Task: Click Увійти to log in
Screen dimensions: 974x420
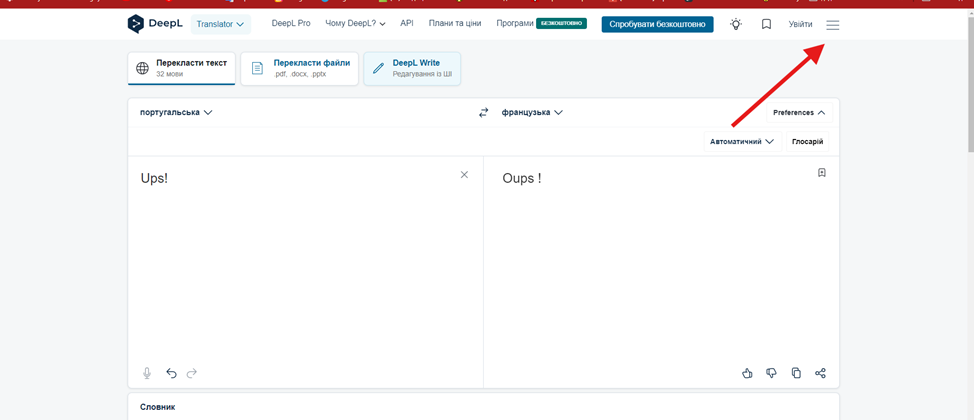Action: click(x=800, y=24)
